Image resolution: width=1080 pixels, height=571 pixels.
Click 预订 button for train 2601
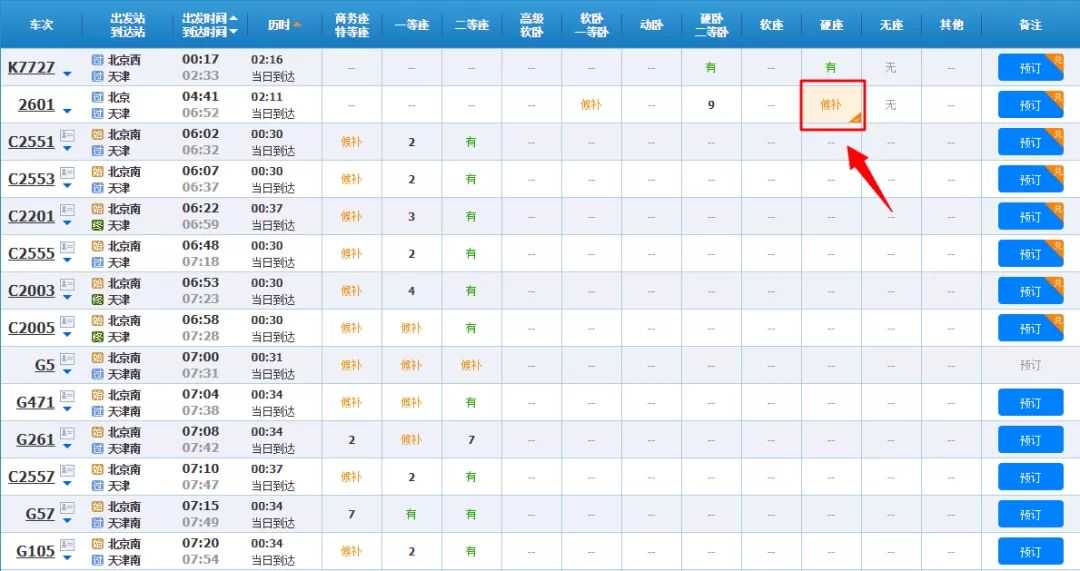[x=1030, y=105]
